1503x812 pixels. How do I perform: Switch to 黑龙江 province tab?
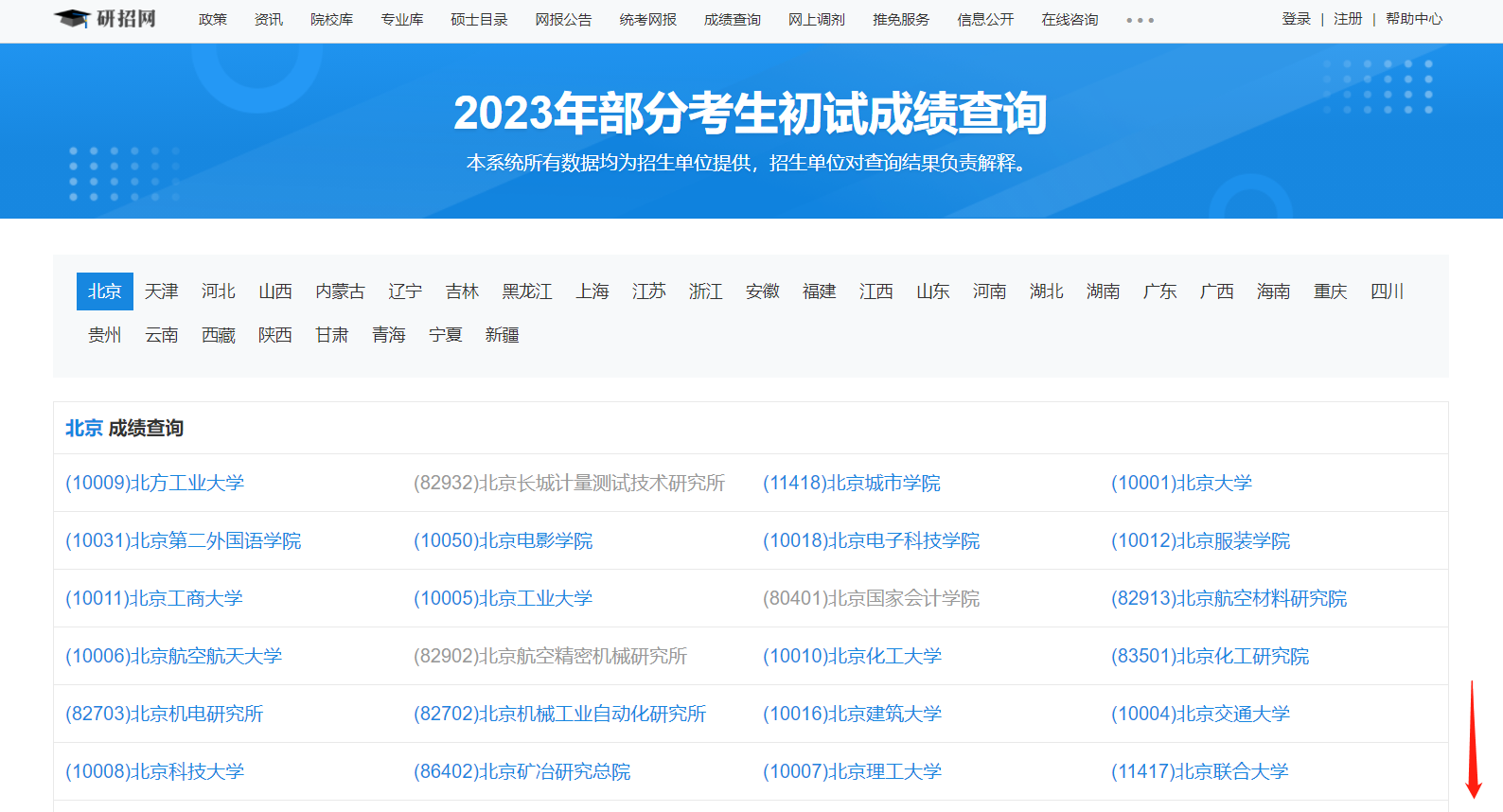pos(527,291)
